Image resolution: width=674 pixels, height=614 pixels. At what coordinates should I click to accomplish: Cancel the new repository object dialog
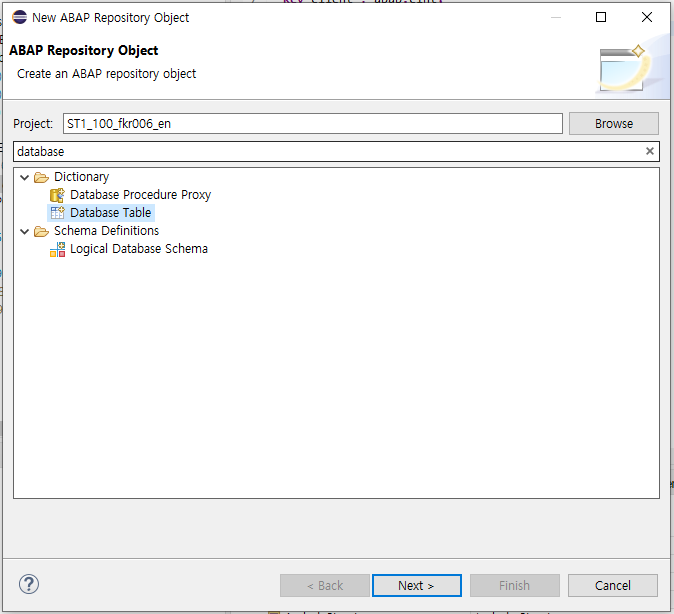pyautogui.click(x=612, y=585)
